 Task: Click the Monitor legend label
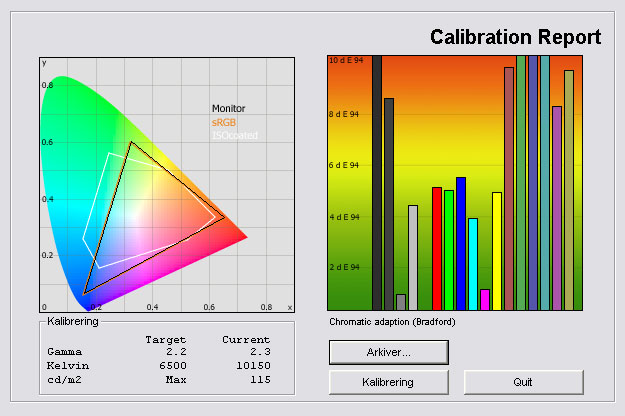tap(228, 108)
